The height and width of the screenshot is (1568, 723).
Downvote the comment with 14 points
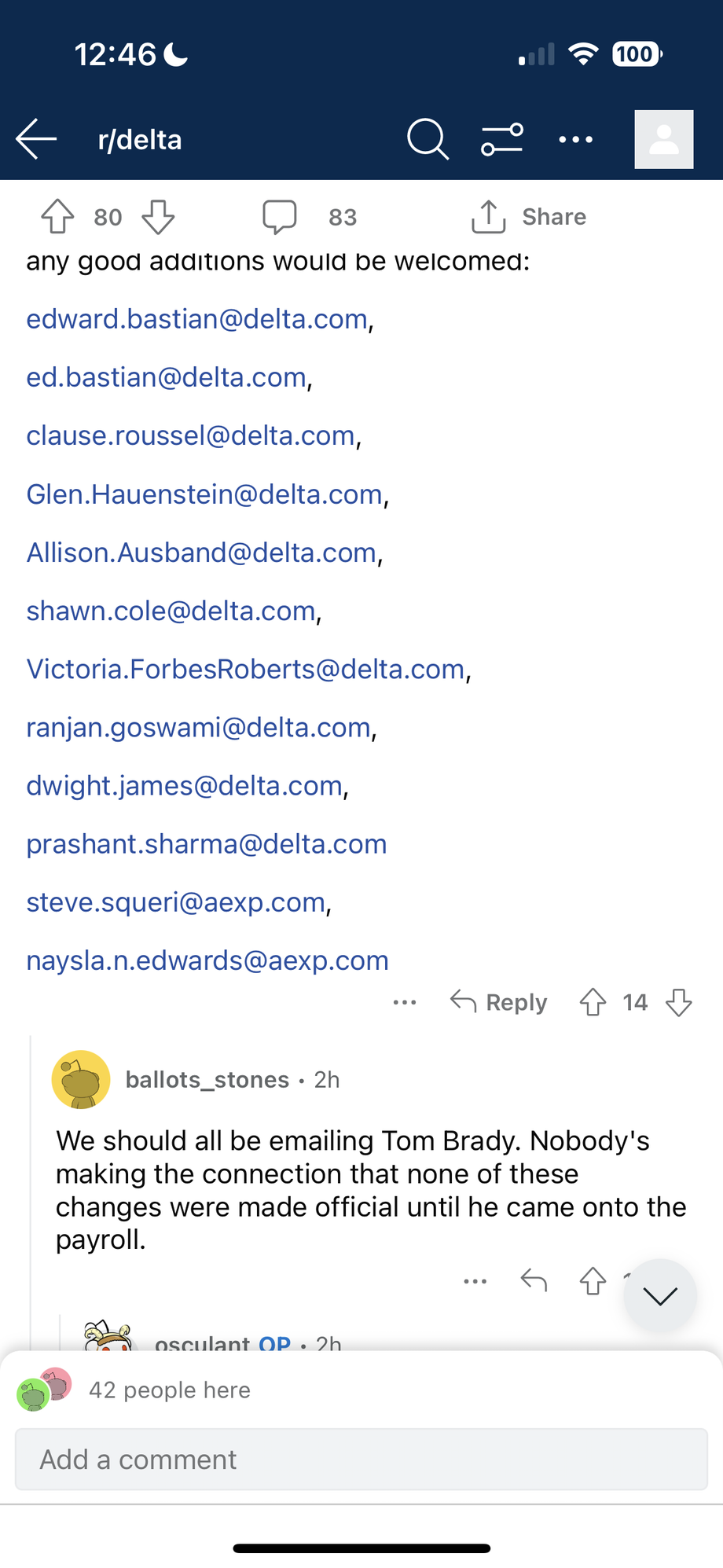point(678,1002)
